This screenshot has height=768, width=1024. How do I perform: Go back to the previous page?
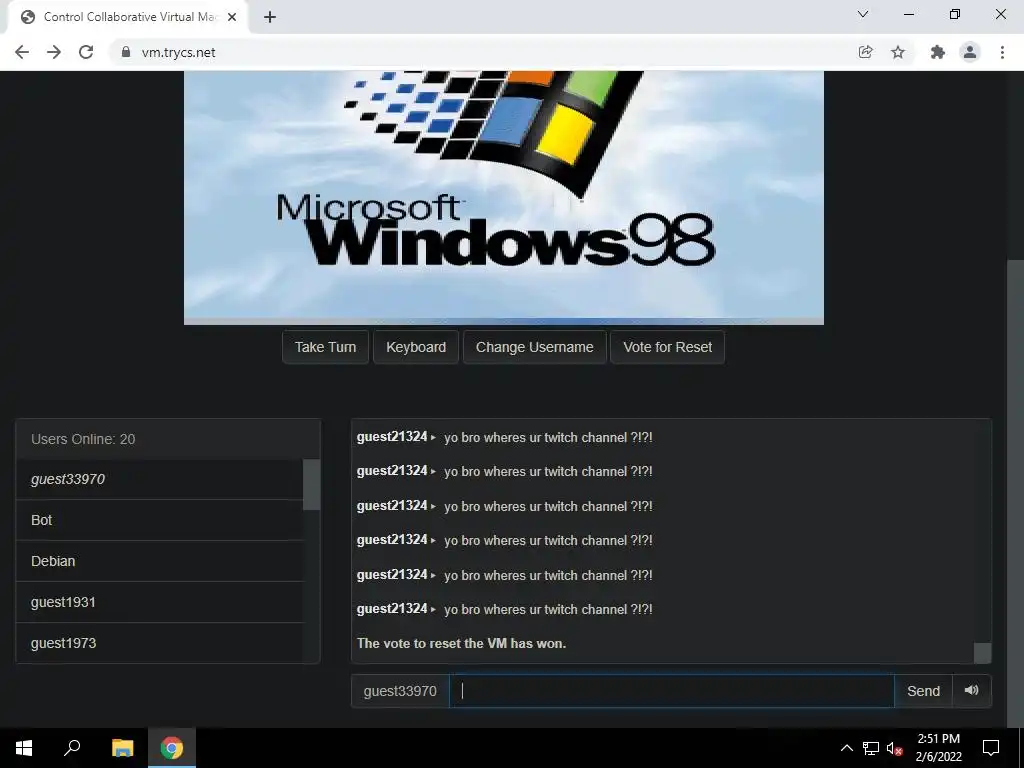[22, 52]
